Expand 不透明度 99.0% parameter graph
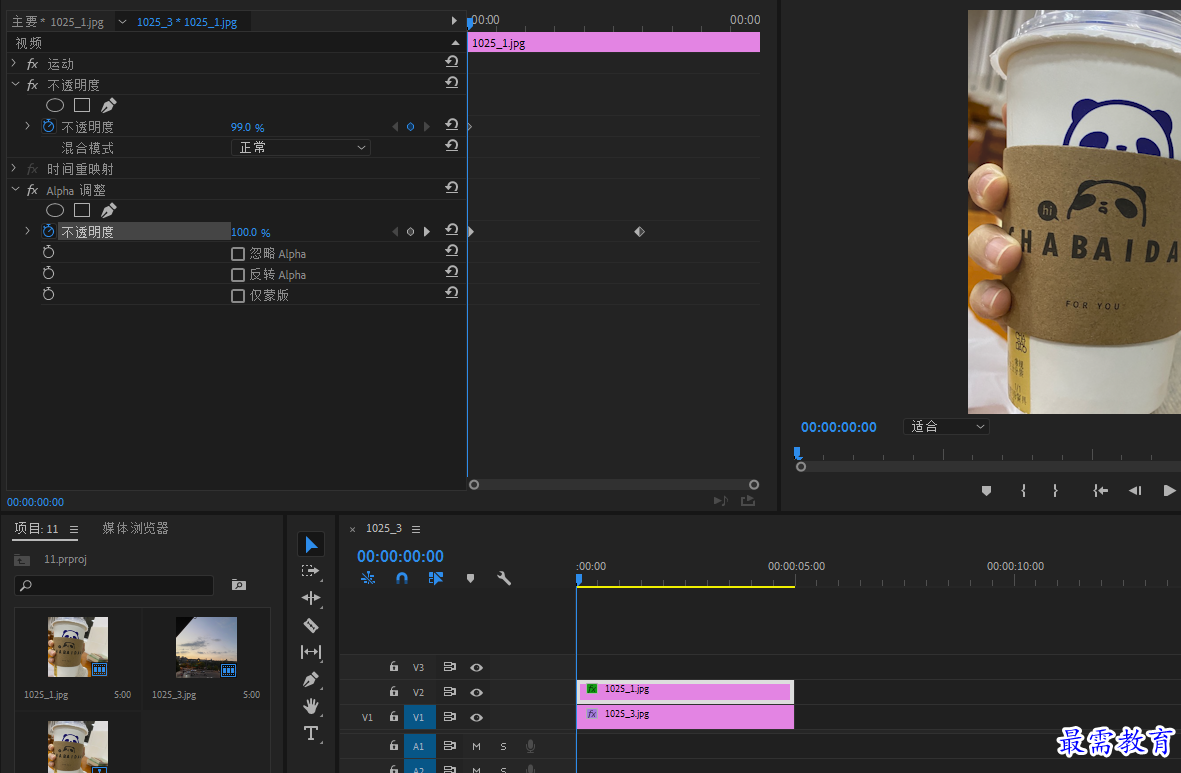Viewport: 1181px width, 773px height. 28,126
